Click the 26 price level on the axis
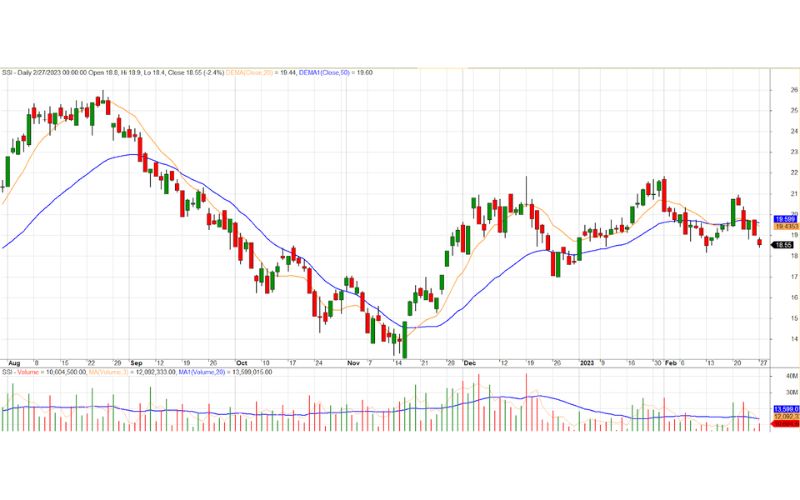800x500 pixels. [x=794, y=90]
